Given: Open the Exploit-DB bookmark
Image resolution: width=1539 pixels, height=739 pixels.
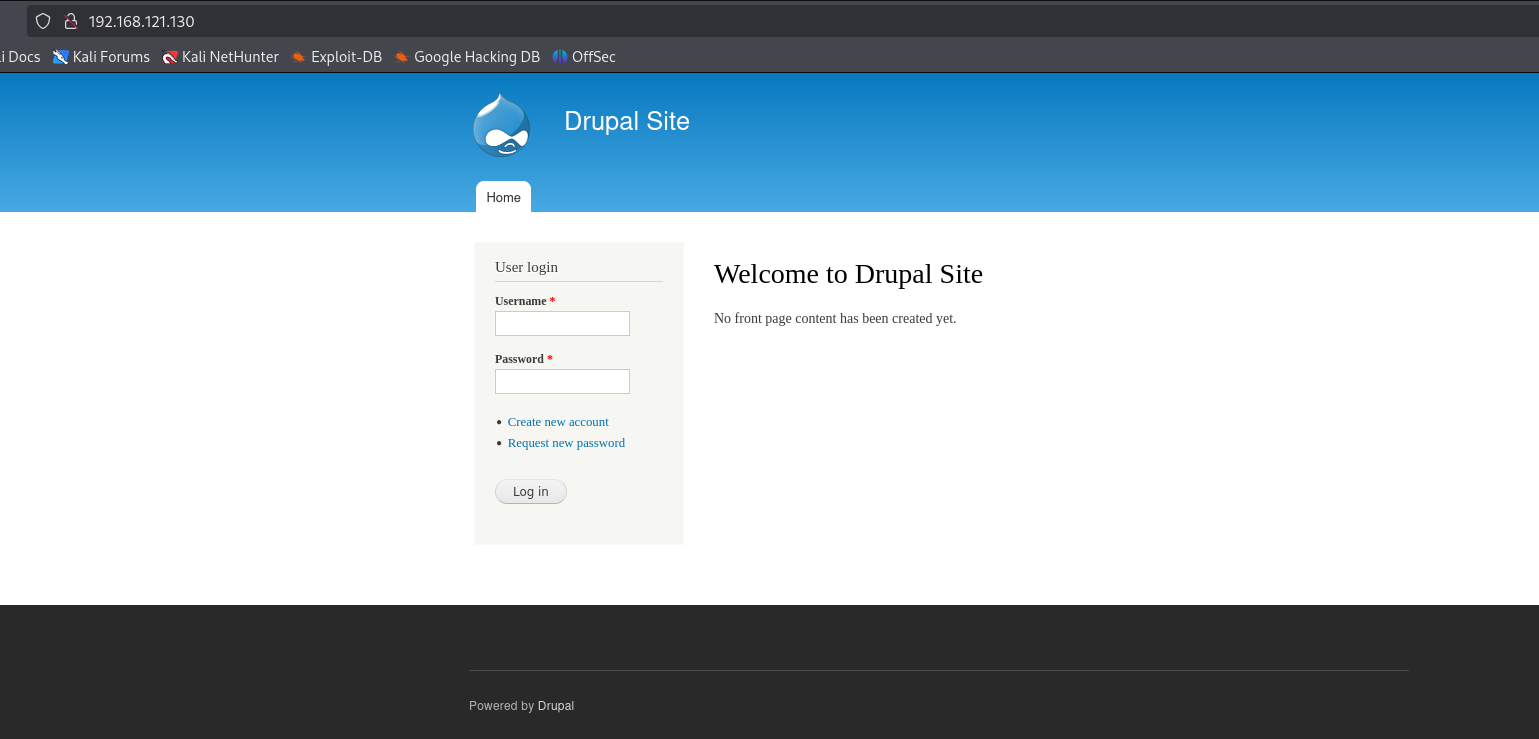Looking at the screenshot, I should [336, 57].
